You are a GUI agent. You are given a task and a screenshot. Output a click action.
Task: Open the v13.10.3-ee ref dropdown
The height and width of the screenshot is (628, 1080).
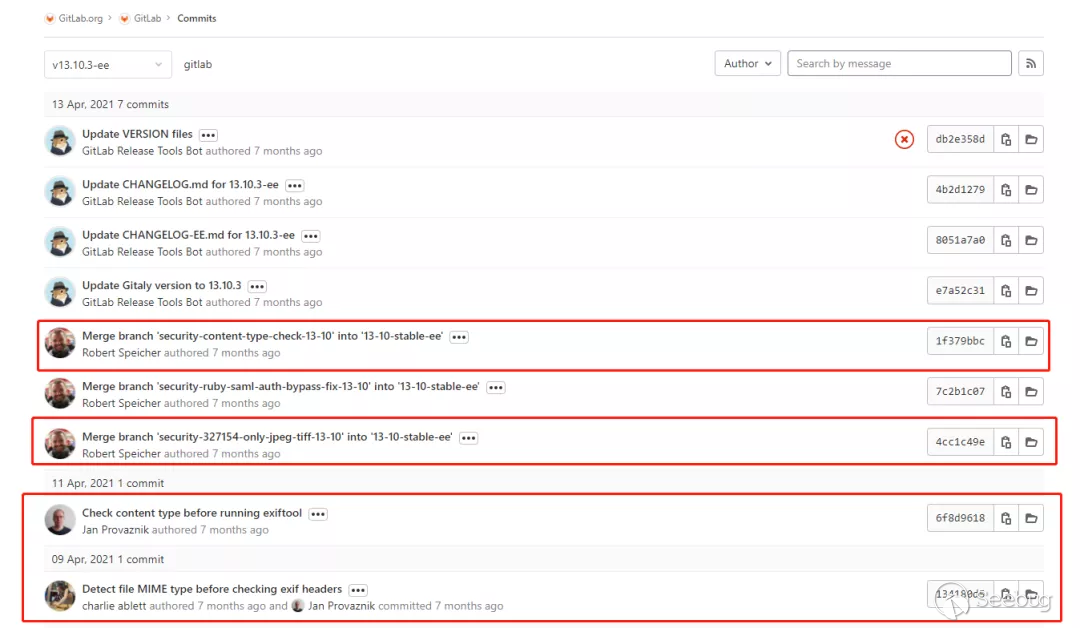click(x=107, y=65)
